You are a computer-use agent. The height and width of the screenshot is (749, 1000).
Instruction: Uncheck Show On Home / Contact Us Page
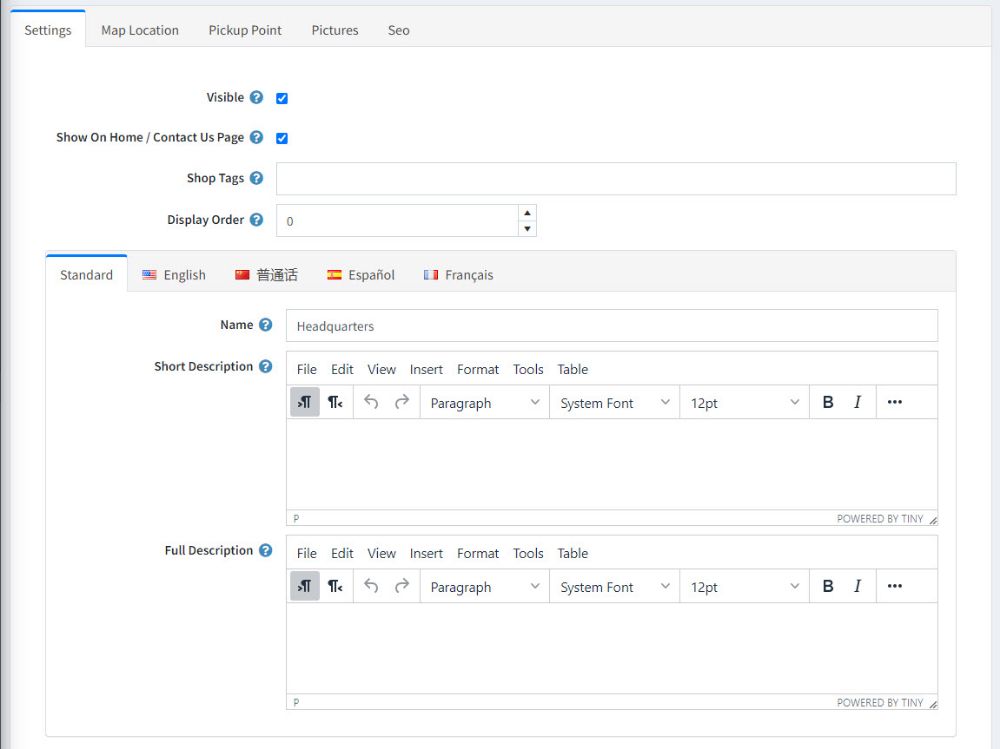[x=282, y=138]
